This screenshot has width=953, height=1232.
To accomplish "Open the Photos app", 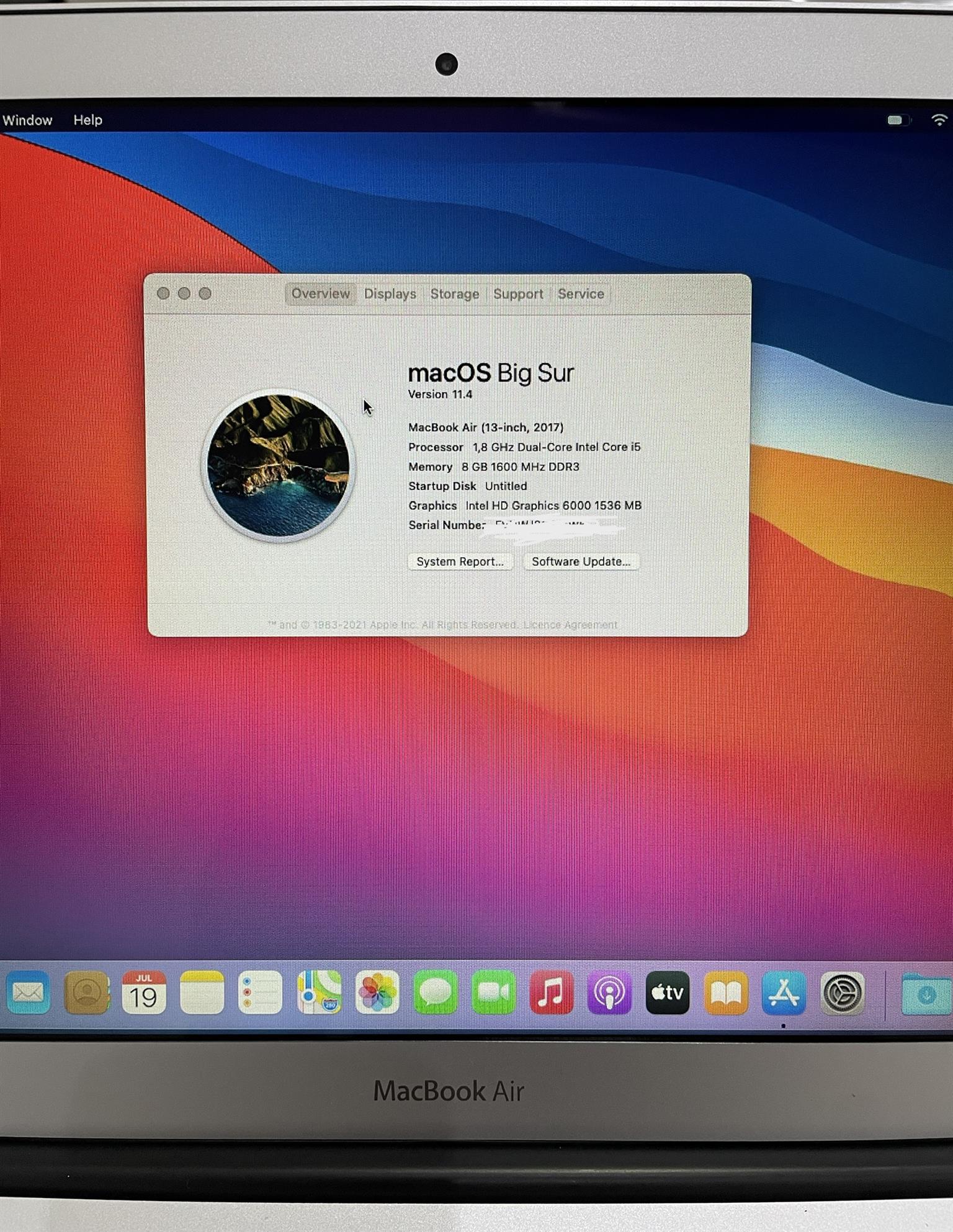I will point(377,993).
